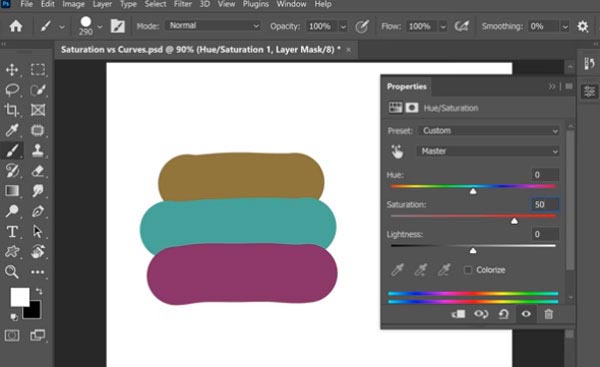Select the History Brush tool
Image resolution: width=600 pixels, height=367 pixels.
[12, 171]
